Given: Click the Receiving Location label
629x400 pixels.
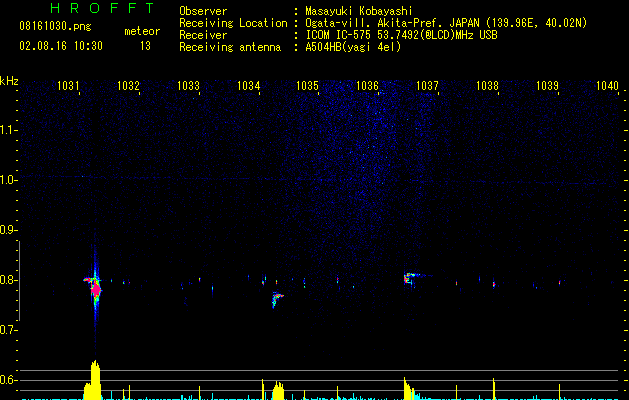Looking at the screenshot, I should (233, 23).
